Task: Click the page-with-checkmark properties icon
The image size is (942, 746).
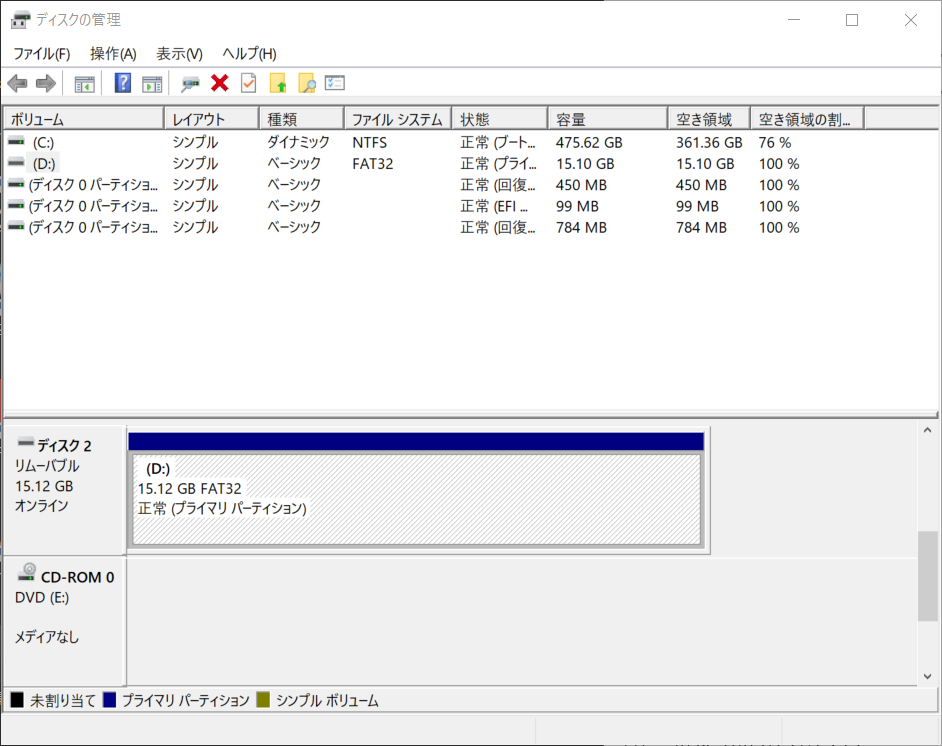Action: pyautogui.click(x=247, y=83)
